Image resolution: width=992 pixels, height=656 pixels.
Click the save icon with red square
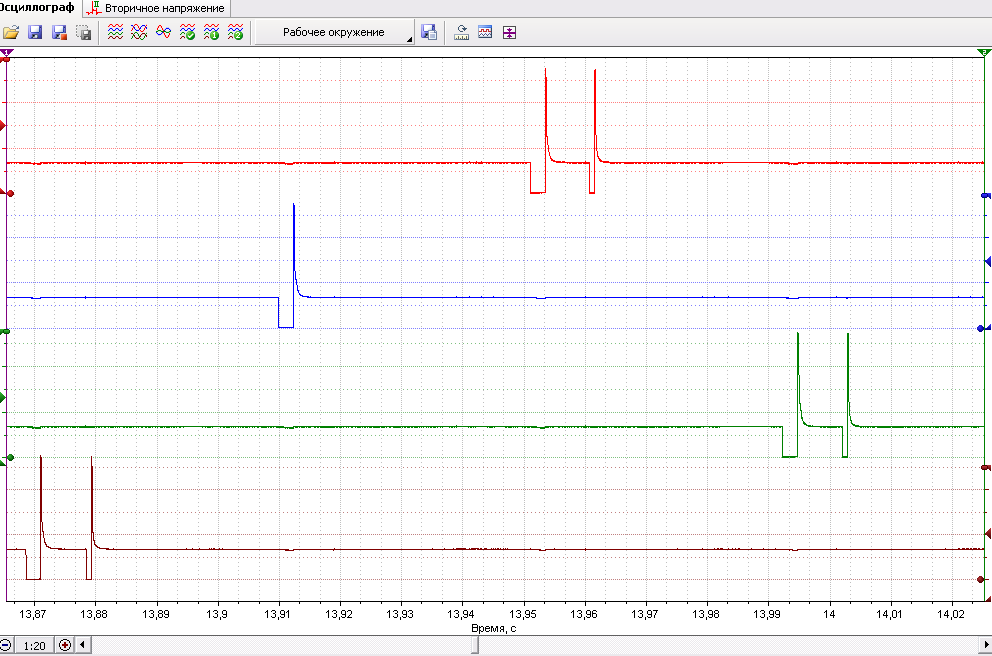(59, 32)
